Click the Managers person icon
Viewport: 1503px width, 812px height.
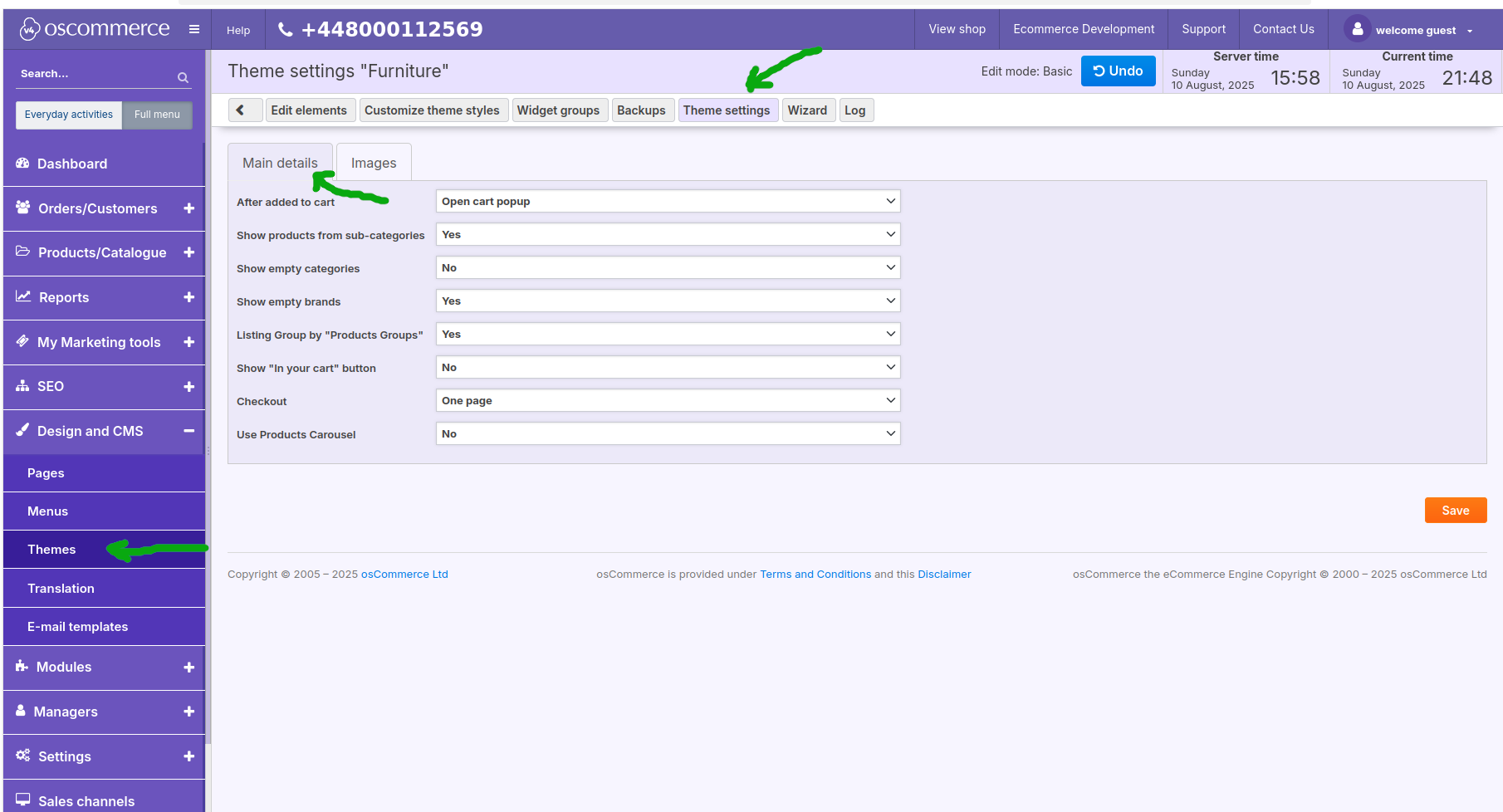21,711
